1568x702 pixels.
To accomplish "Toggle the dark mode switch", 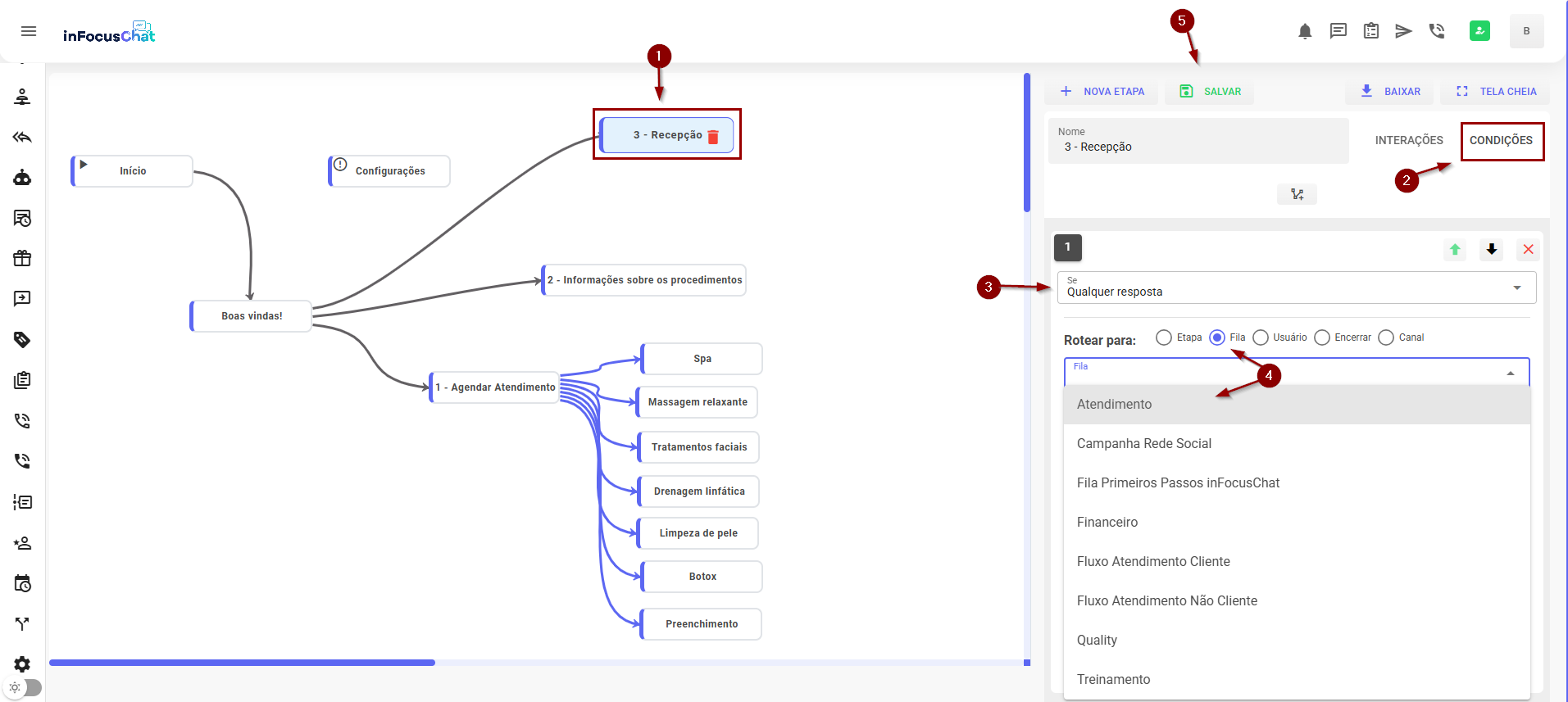I will coord(23,687).
